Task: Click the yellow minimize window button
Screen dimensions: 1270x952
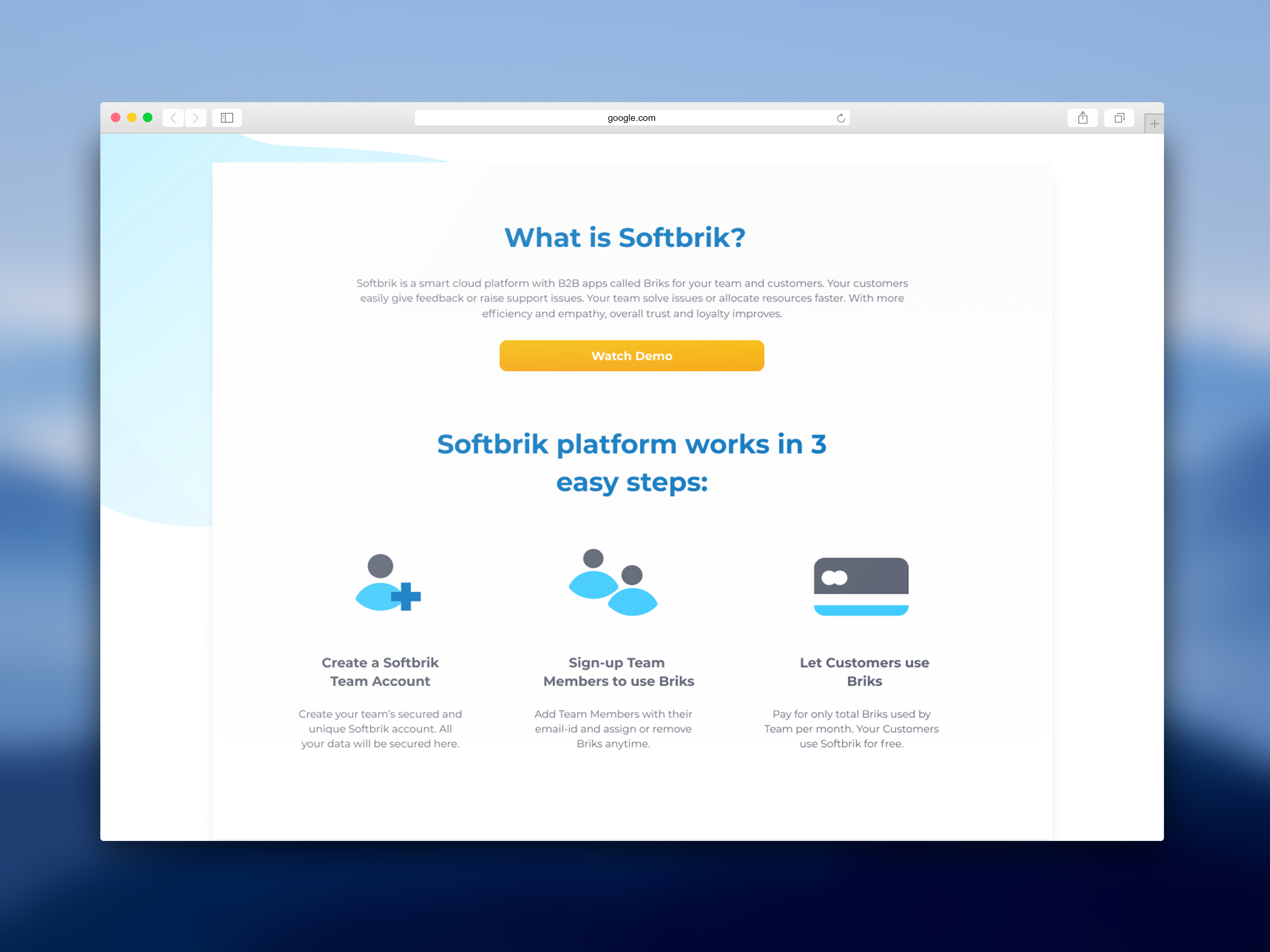Action: (131, 118)
